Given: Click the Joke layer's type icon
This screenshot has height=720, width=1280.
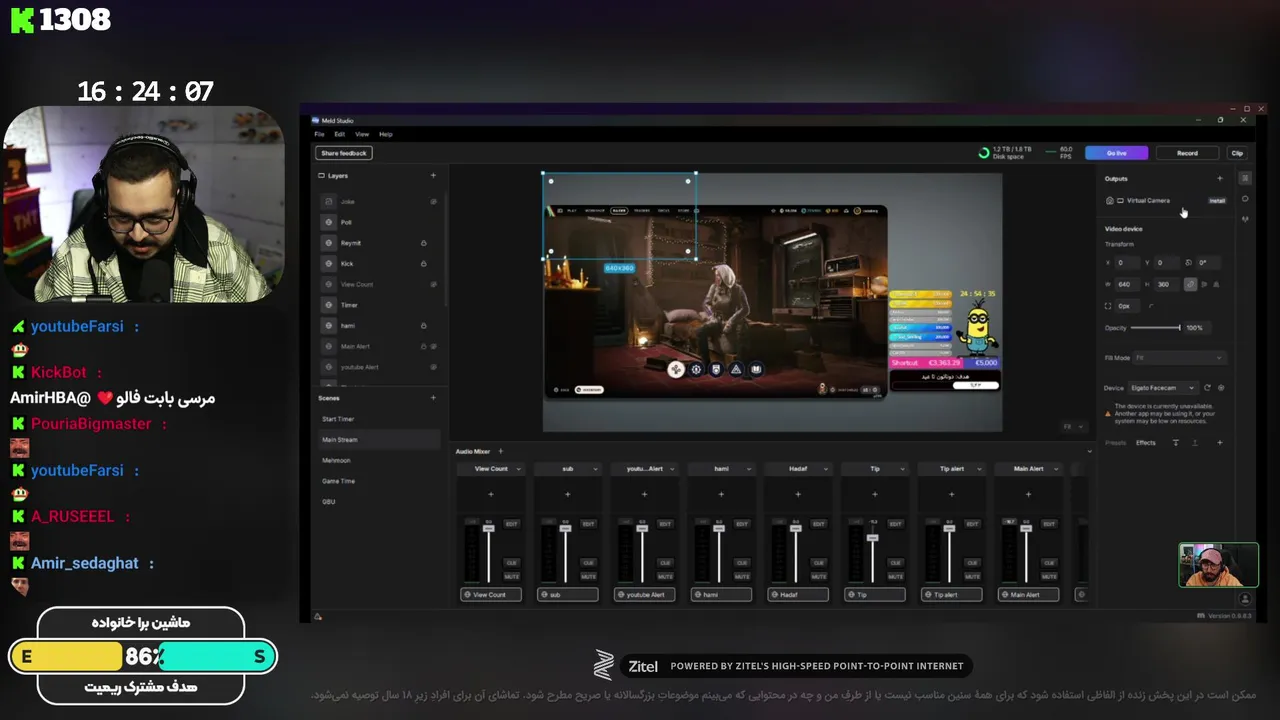Looking at the screenshot, I should coord(329,201).
